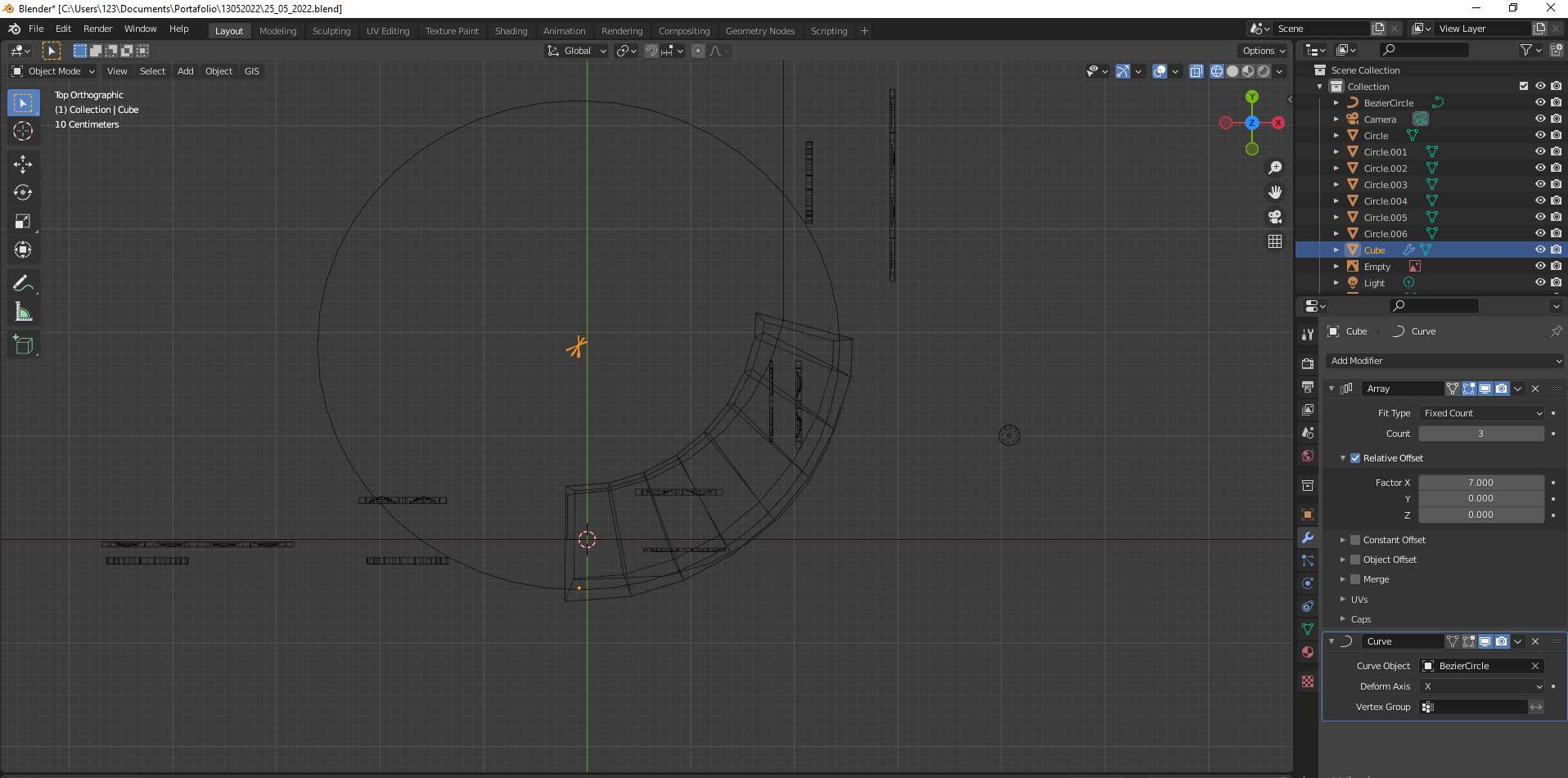Click the Count value field
Image resolution: width=1568 pixels, height=778 pixels.
coord(1481,434)
